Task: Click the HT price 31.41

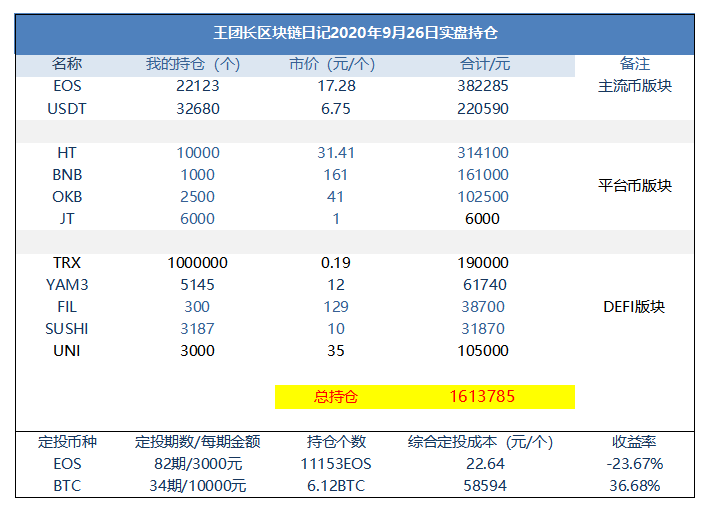Action: [336, 153]
